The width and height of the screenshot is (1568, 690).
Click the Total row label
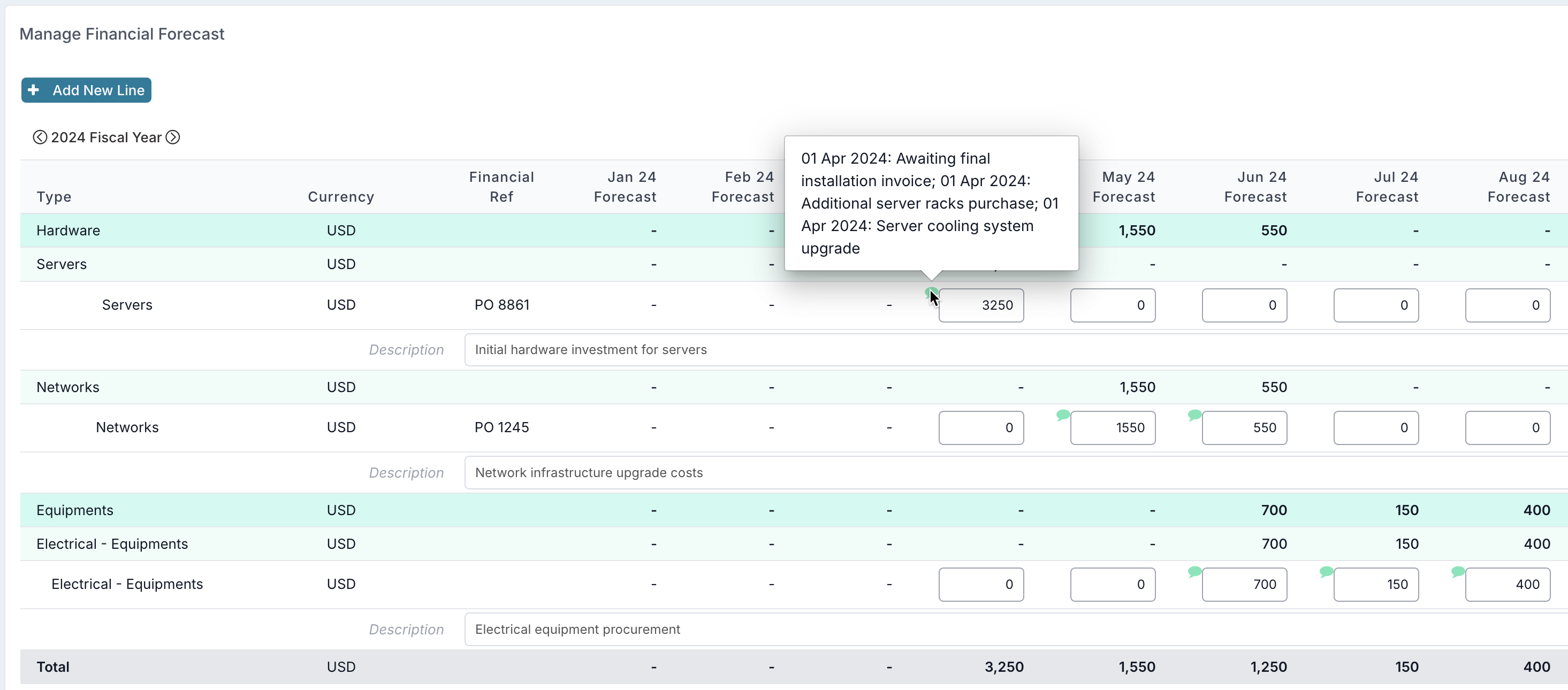click(53, 667)
